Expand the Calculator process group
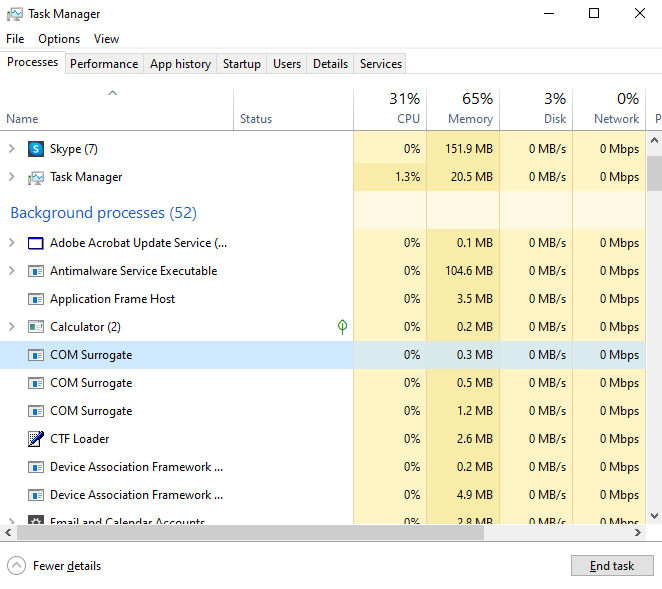The width and height of the screenshot is (662, 589). [12, 327]
